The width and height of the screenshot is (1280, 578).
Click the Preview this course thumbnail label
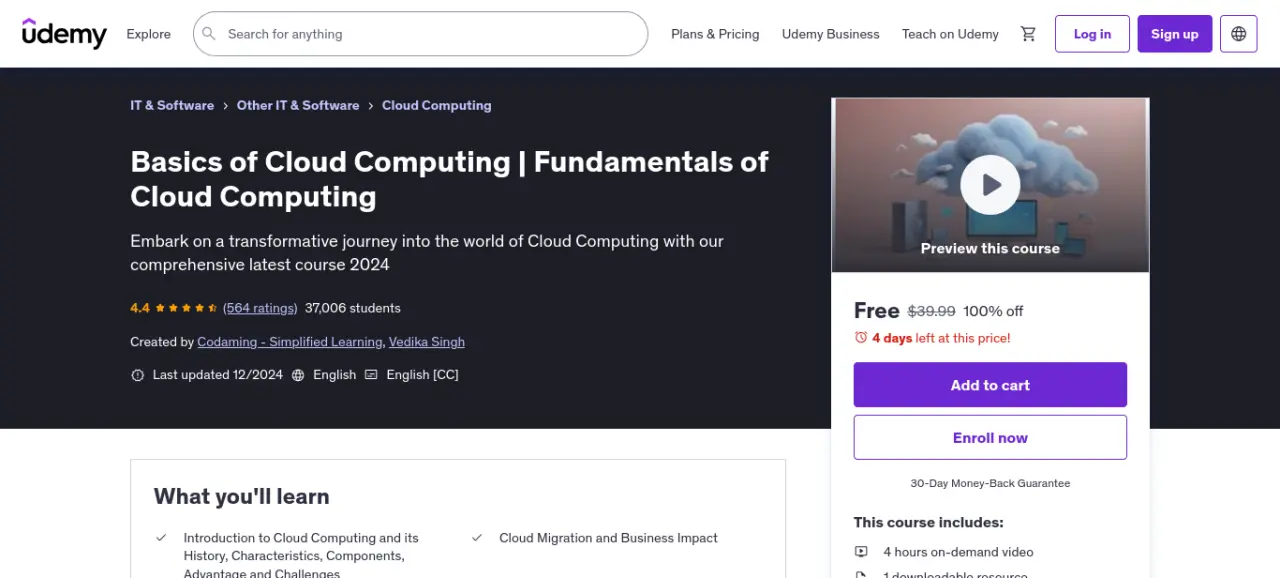click(990, 249)
